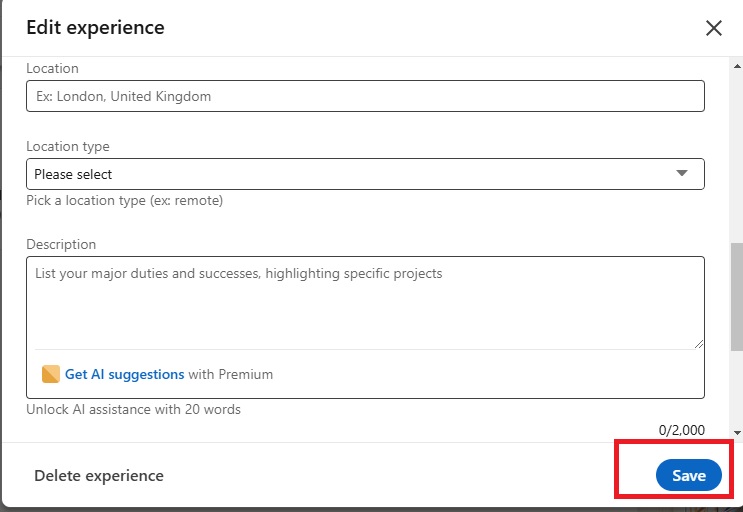Click the Description label
Screen dimensions: 743x512
pos(61,244)
